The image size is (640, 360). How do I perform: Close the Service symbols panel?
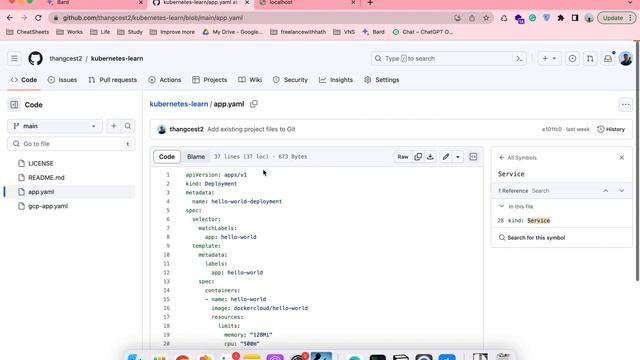pyautogui.click(x=622, y=158)
